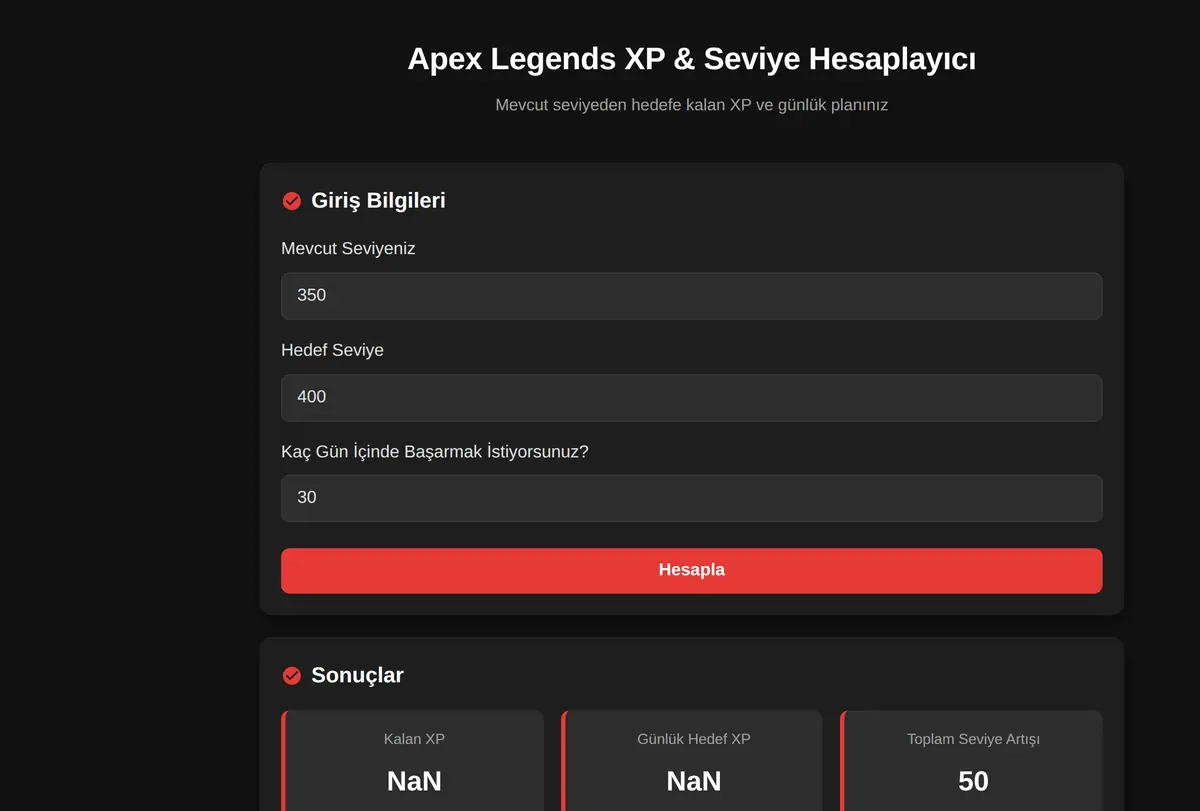
Task: Select the days input showing 30
Action: pyautogui.click(x=691, y=498)
